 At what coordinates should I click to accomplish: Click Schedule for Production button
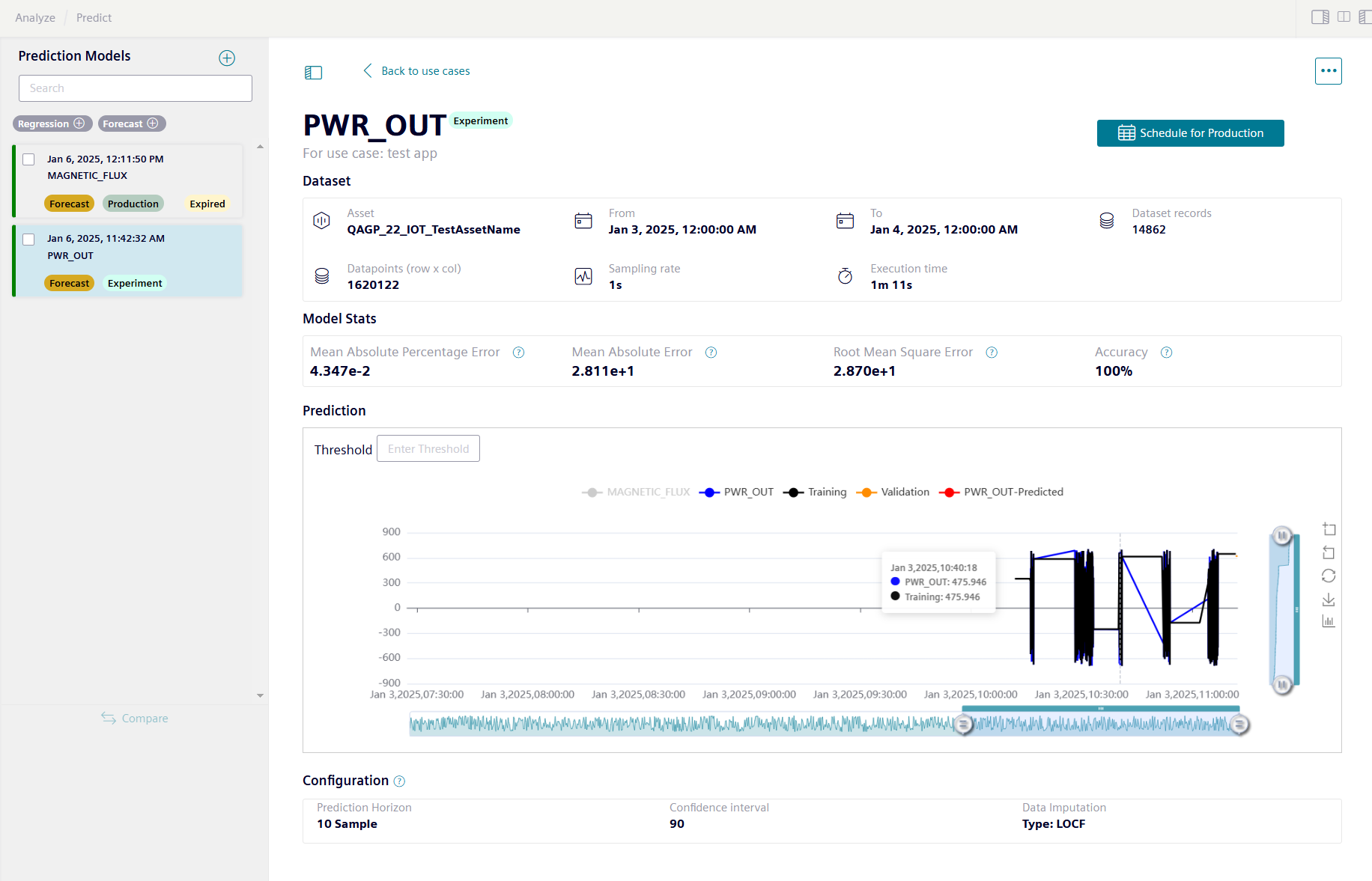coord(1190,133)
